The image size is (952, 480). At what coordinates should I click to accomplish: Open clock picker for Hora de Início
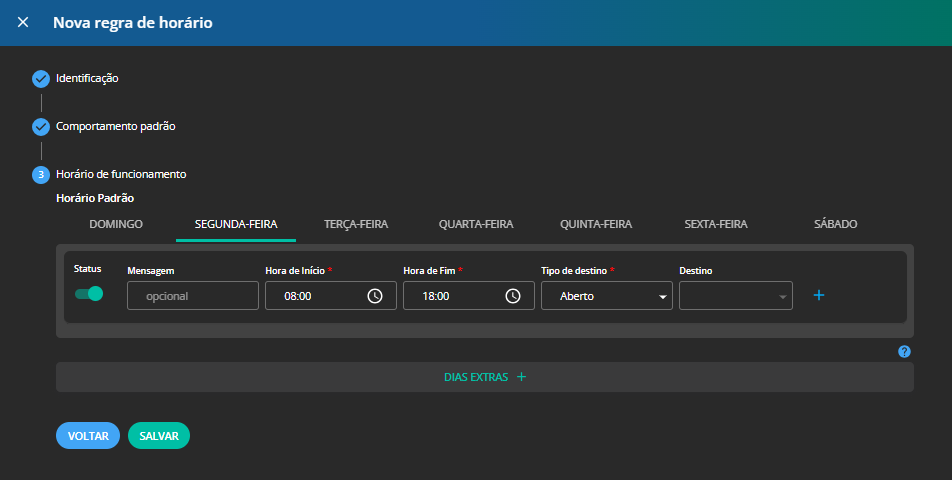[x=375, y=296]
